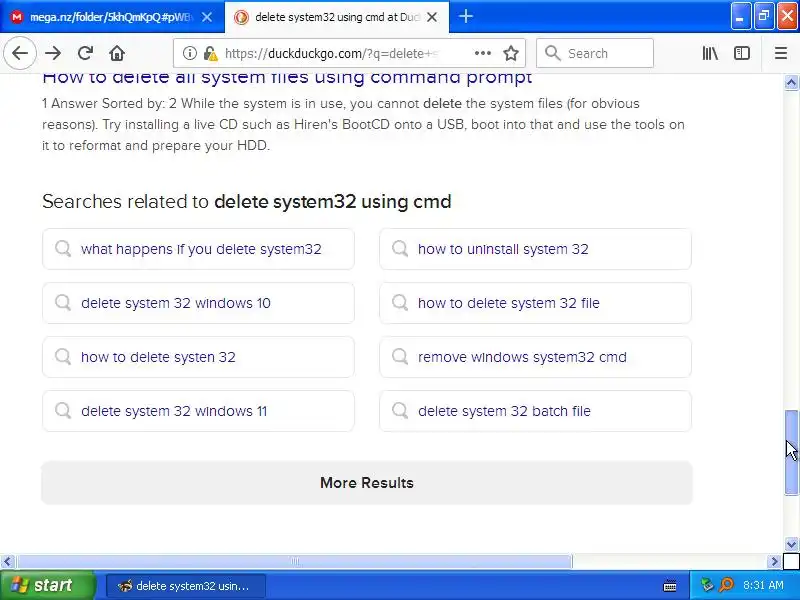Click the vertical scrollbar up arrow
The width and height of the screenshot is (800, 600).
coord(791,82)
